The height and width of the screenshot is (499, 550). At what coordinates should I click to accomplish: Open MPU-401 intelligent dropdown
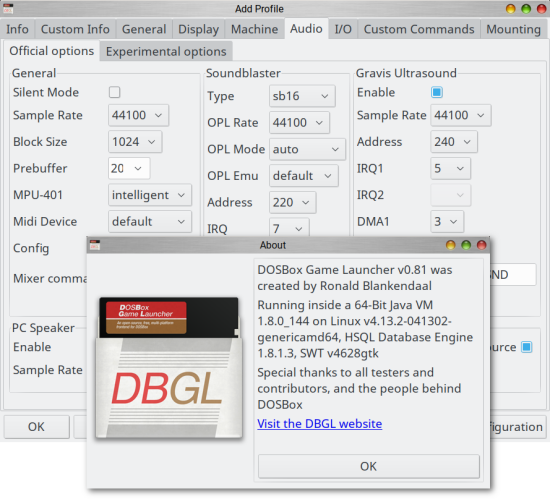click(150, 195)
